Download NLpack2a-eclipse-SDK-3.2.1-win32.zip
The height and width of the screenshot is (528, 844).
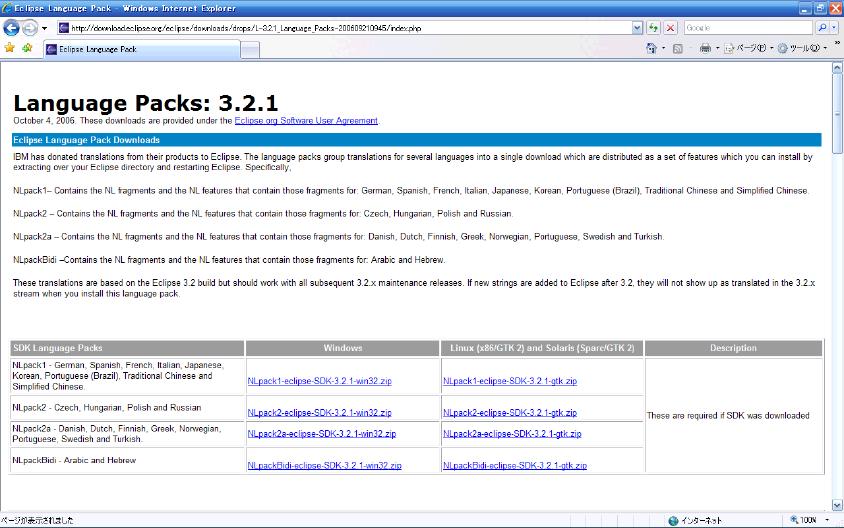point(322,433)
